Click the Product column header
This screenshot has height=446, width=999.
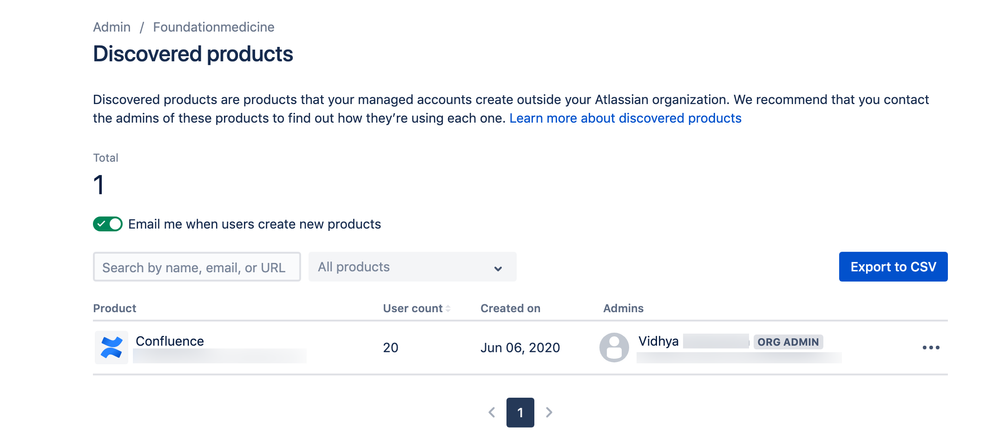pos(115,308)
